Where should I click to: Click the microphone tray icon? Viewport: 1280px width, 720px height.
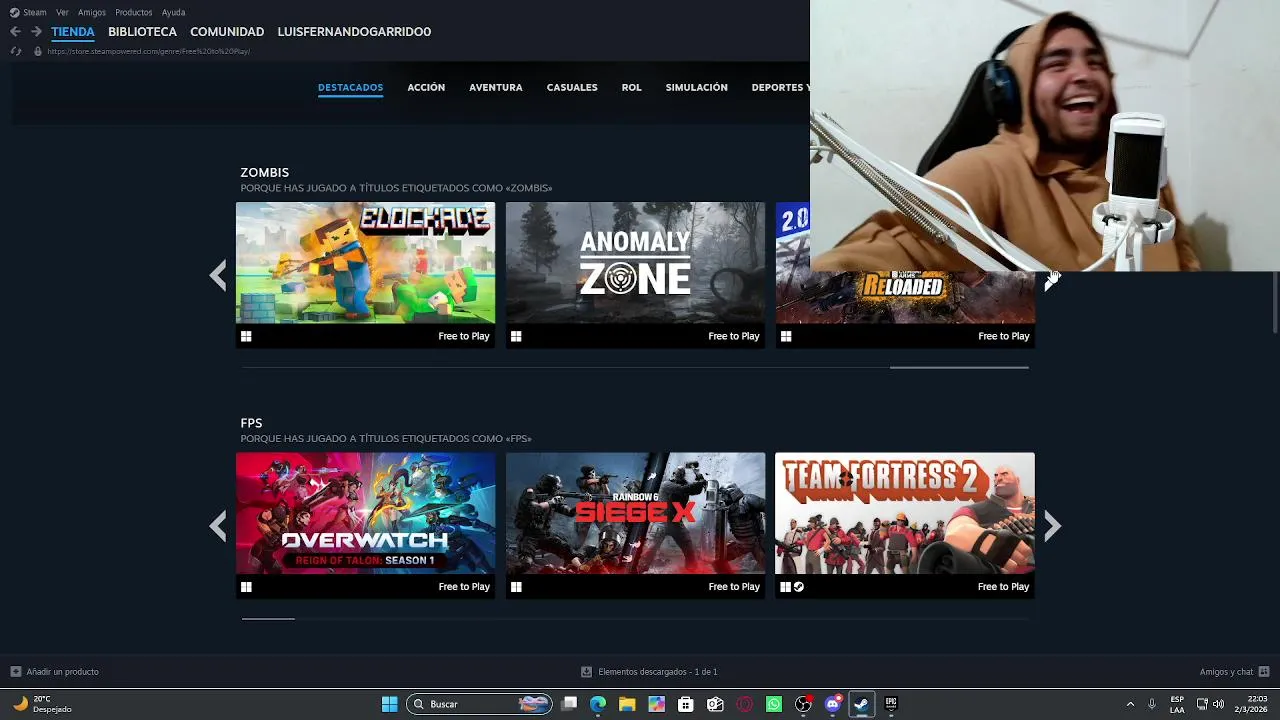tap(1152, 704)
